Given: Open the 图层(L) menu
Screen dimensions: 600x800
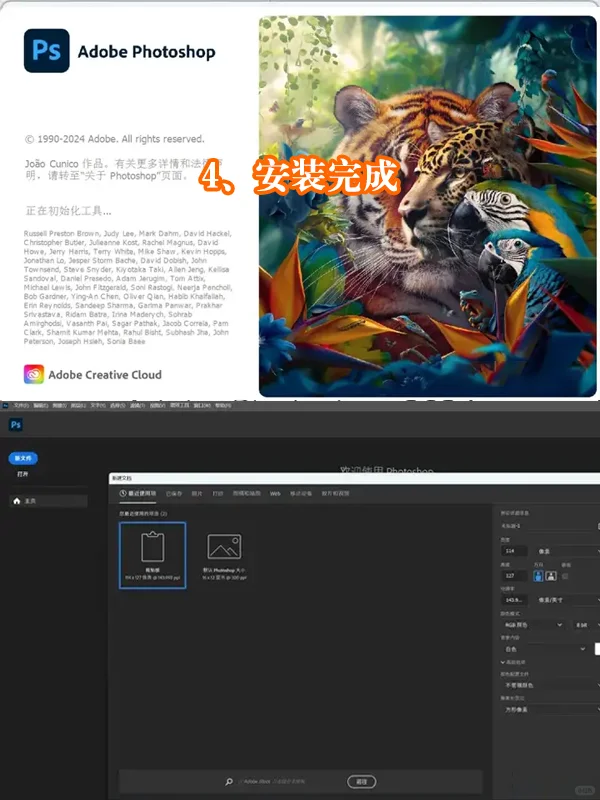Looking at the screenshot, I should 78,406.
